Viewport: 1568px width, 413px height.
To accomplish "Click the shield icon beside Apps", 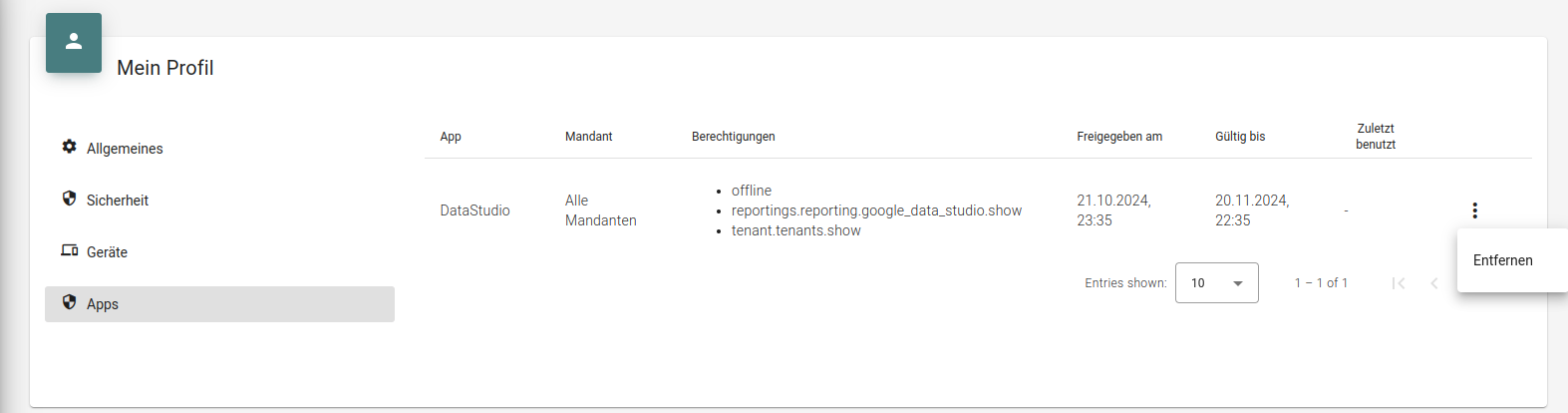I will pyautogui.click(x=69, y=302).
